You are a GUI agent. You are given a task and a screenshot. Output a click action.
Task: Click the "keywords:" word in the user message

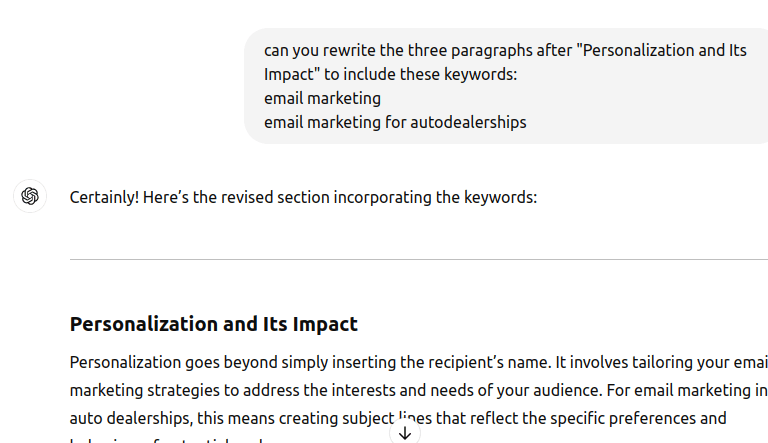[477, 74]
